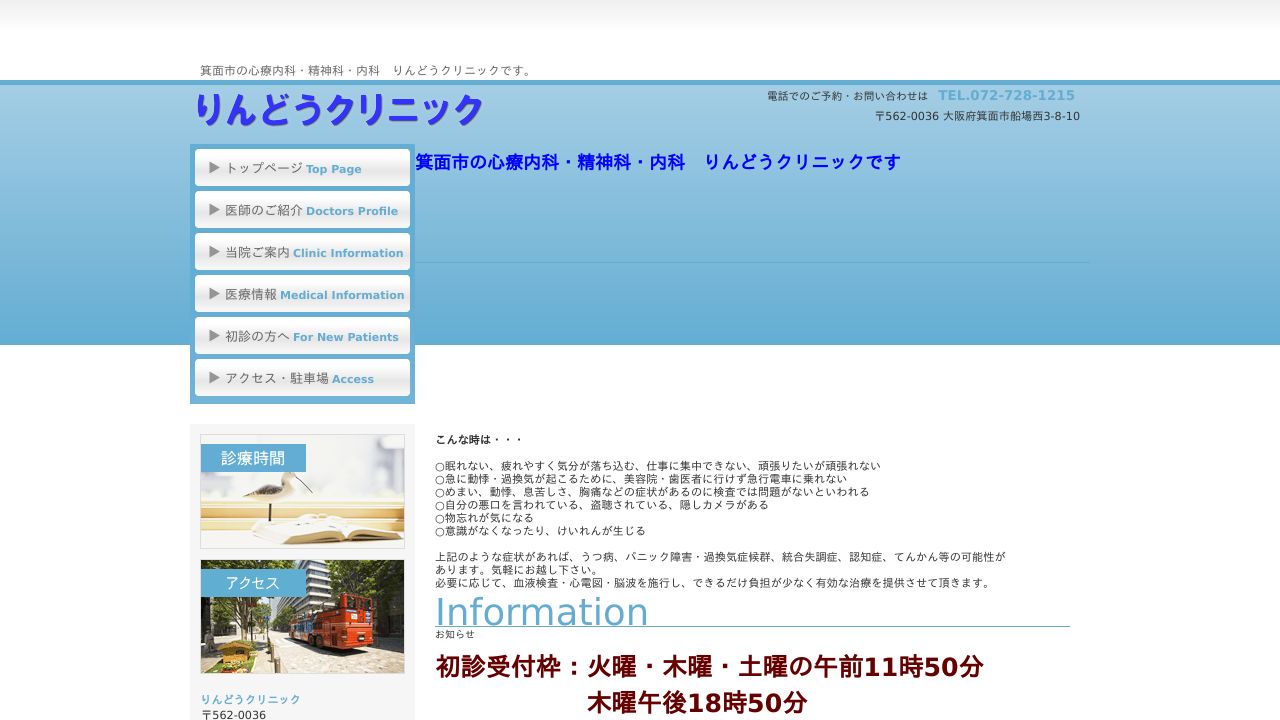
Task: Click the りんどうクリニック site logo
Action: pyautogui.click(x=340, y=111)
